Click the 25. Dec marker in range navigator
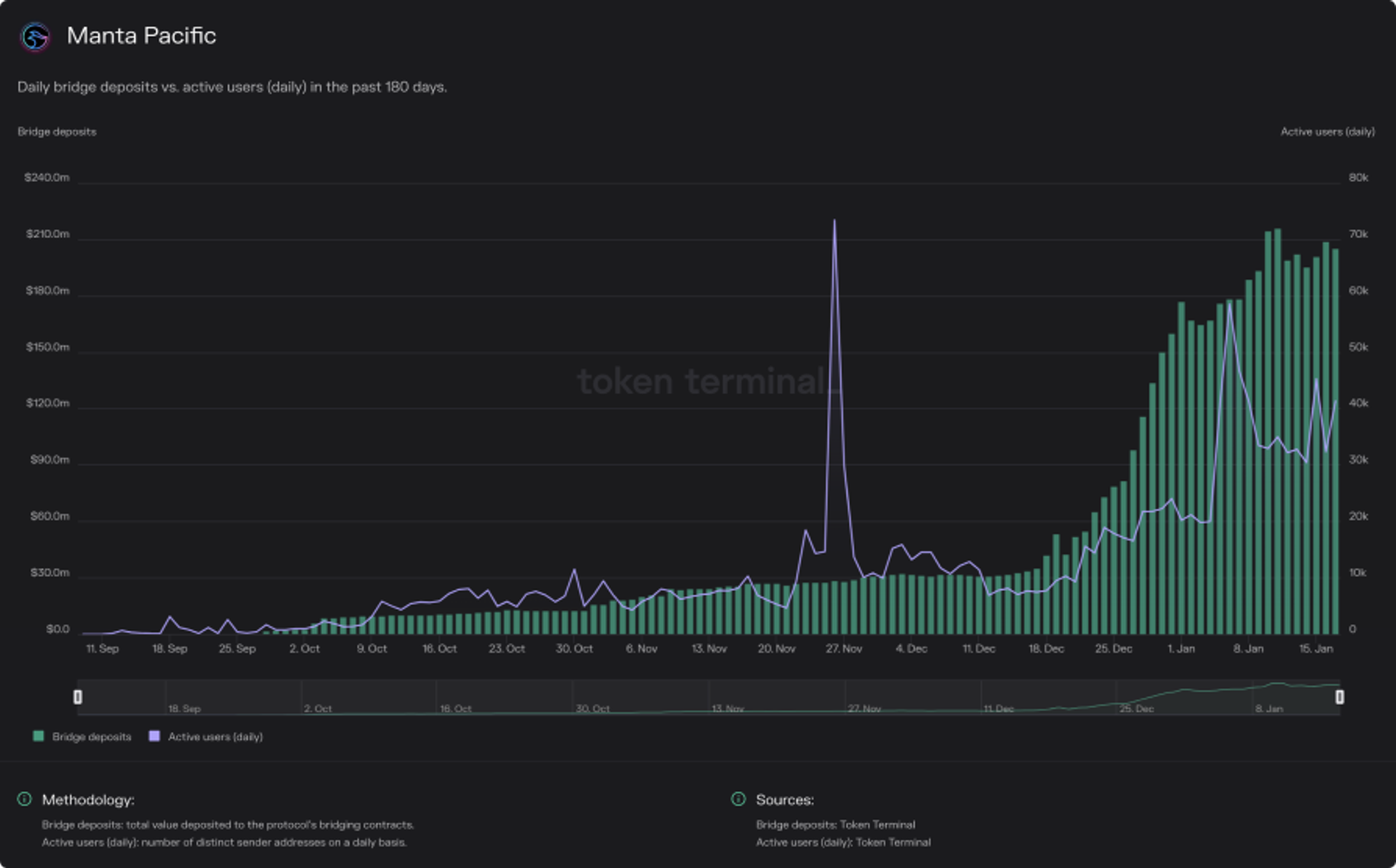1396x868 pixels. coord(1137,708)
